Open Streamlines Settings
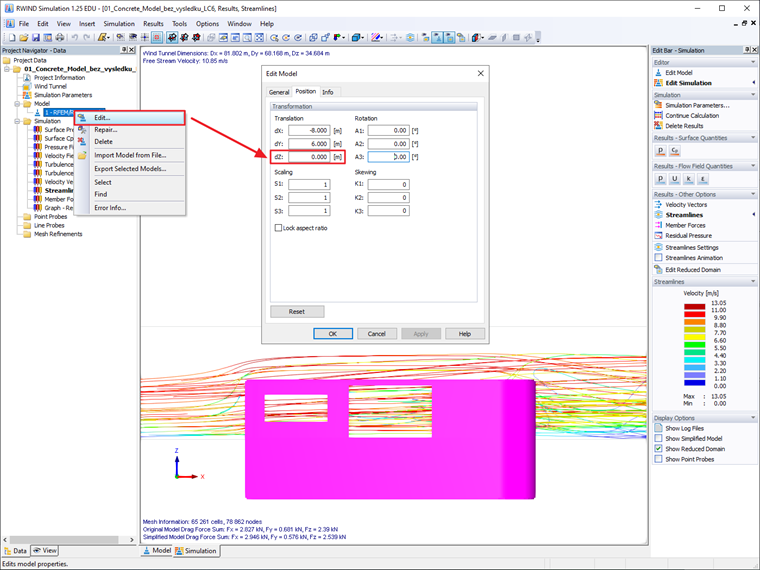 pyautogui.click(x=692, y=247)
